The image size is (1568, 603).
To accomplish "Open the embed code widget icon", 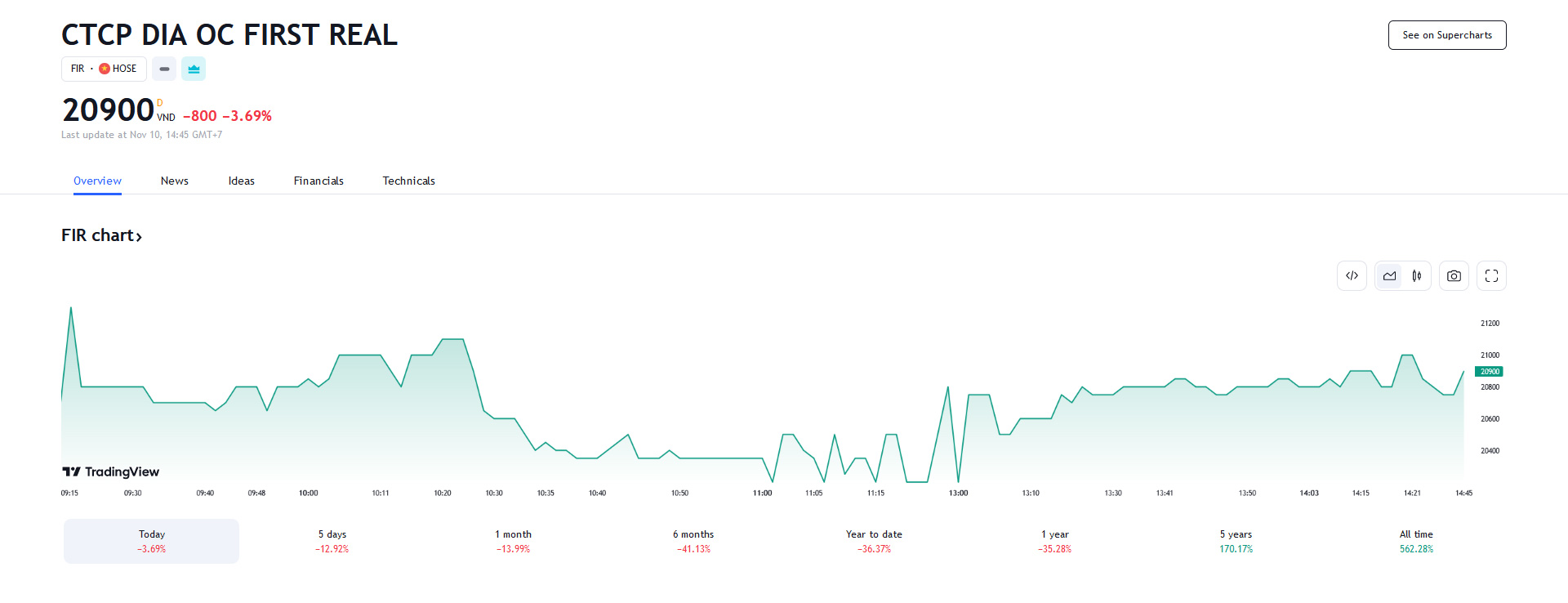I will click(1352, 276).
